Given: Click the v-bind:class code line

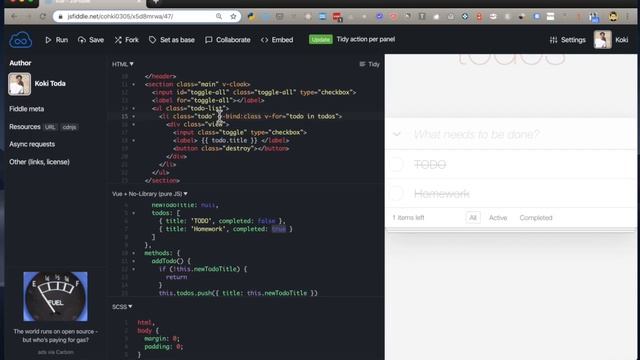Looking at the screenshot, I should click(x=250, y=116).
